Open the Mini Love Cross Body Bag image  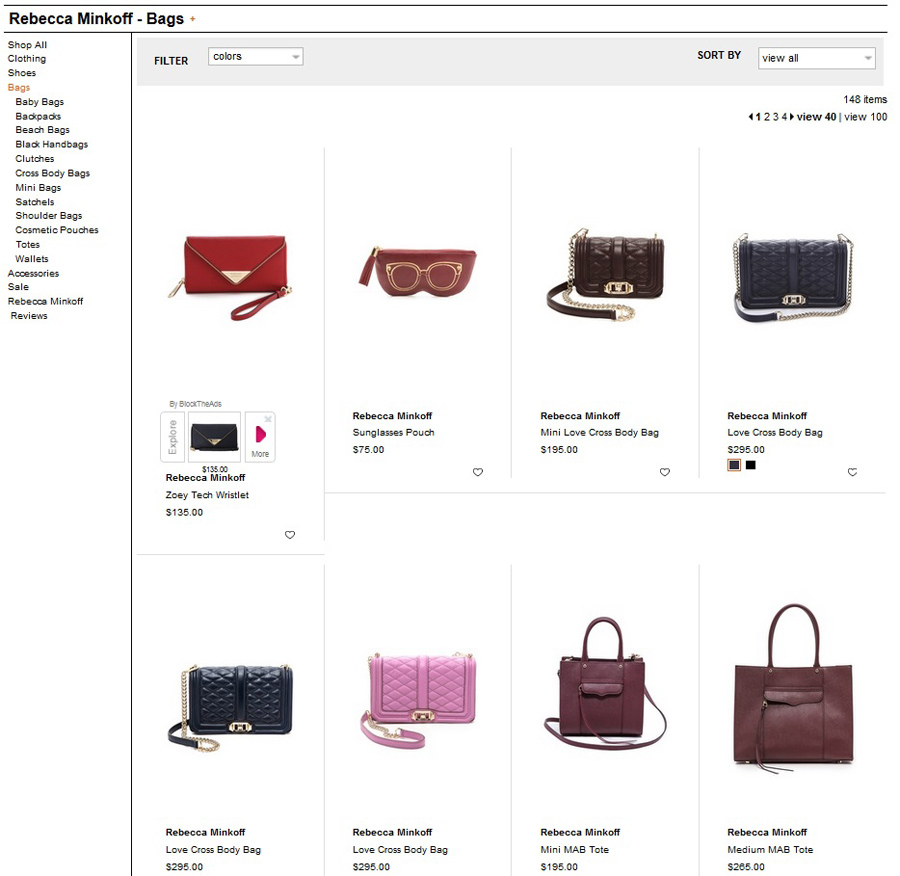coord(606,274)
